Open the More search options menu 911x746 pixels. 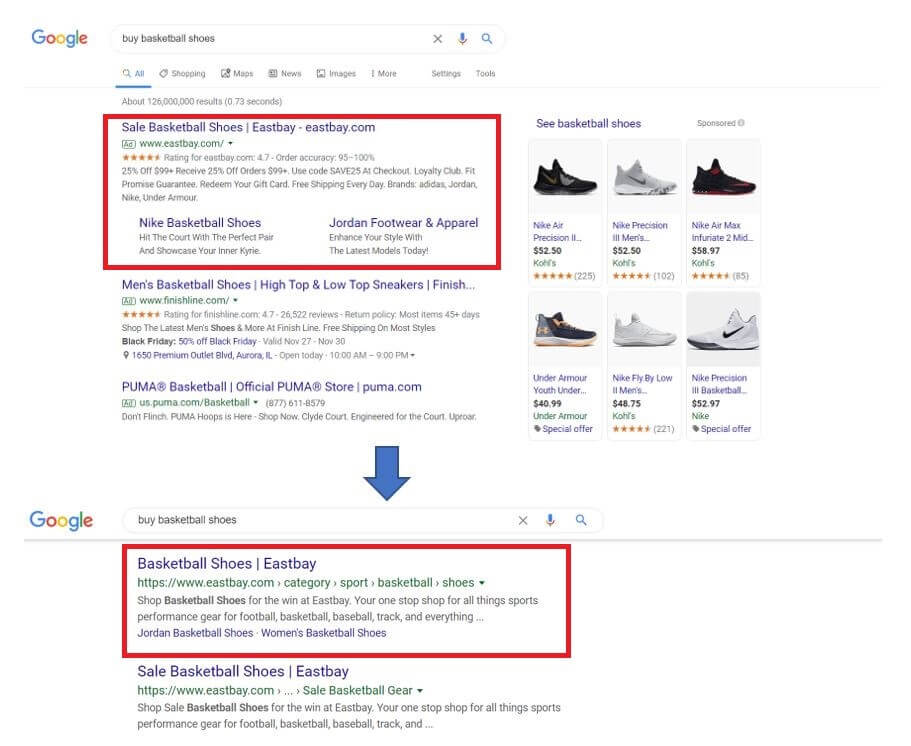tap(383, 74)
